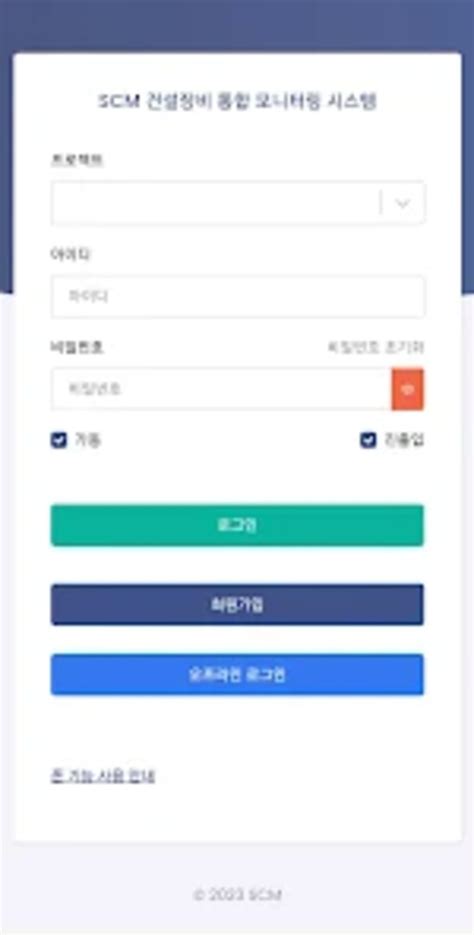The width and height of the screenshot is (474, 935).
Task: Open the password reset (비밀번호 초기화) link
Action: coord(376,347)
